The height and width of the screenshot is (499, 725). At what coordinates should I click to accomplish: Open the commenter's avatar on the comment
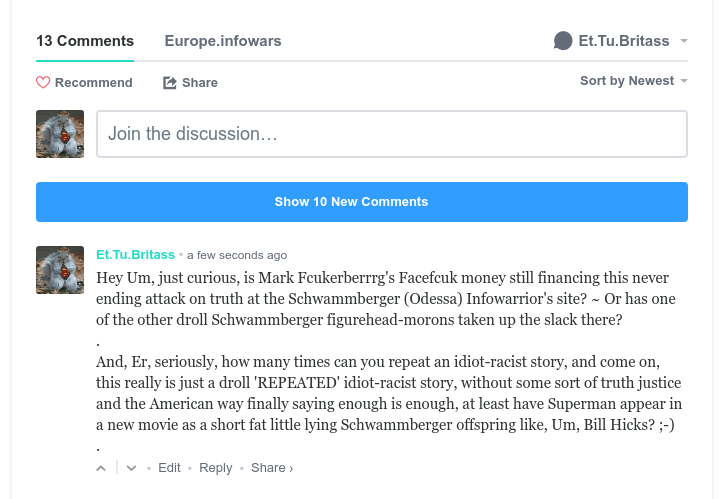[x=60, y=270]
